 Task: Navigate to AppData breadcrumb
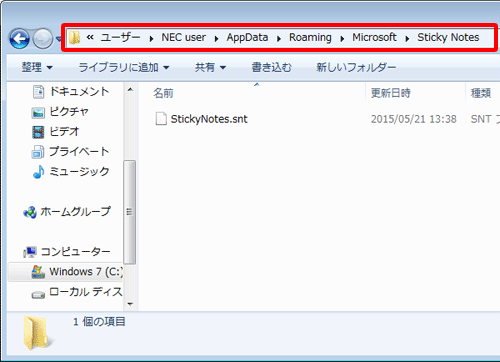[x=247, y=37]
